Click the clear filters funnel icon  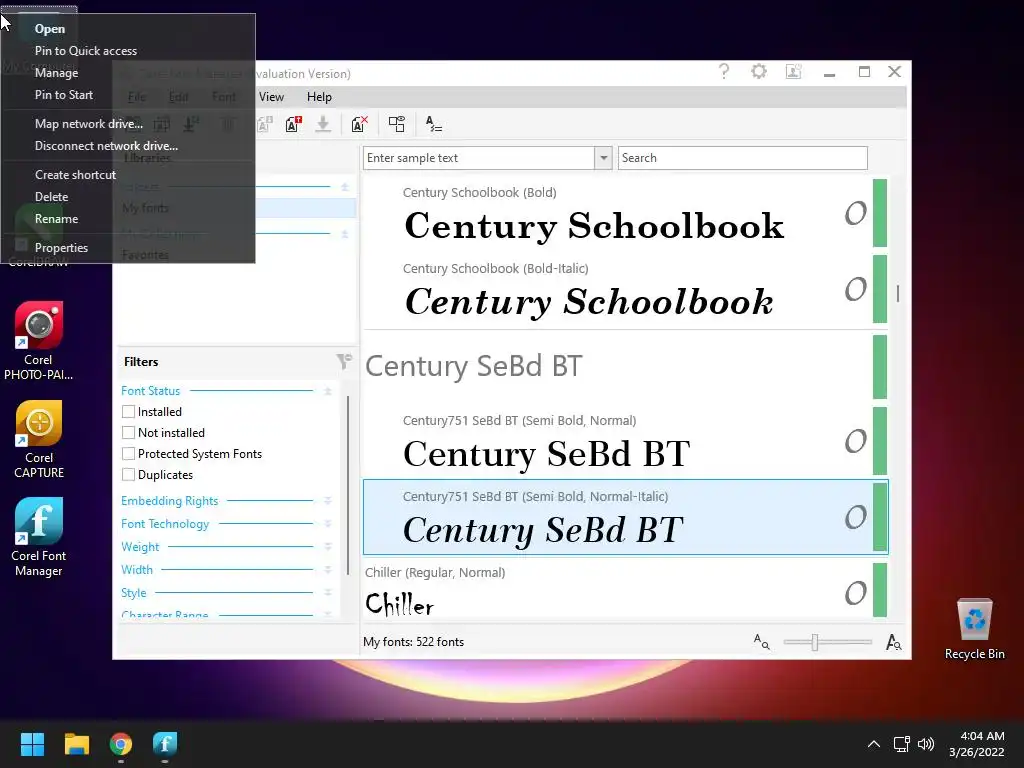344,361
